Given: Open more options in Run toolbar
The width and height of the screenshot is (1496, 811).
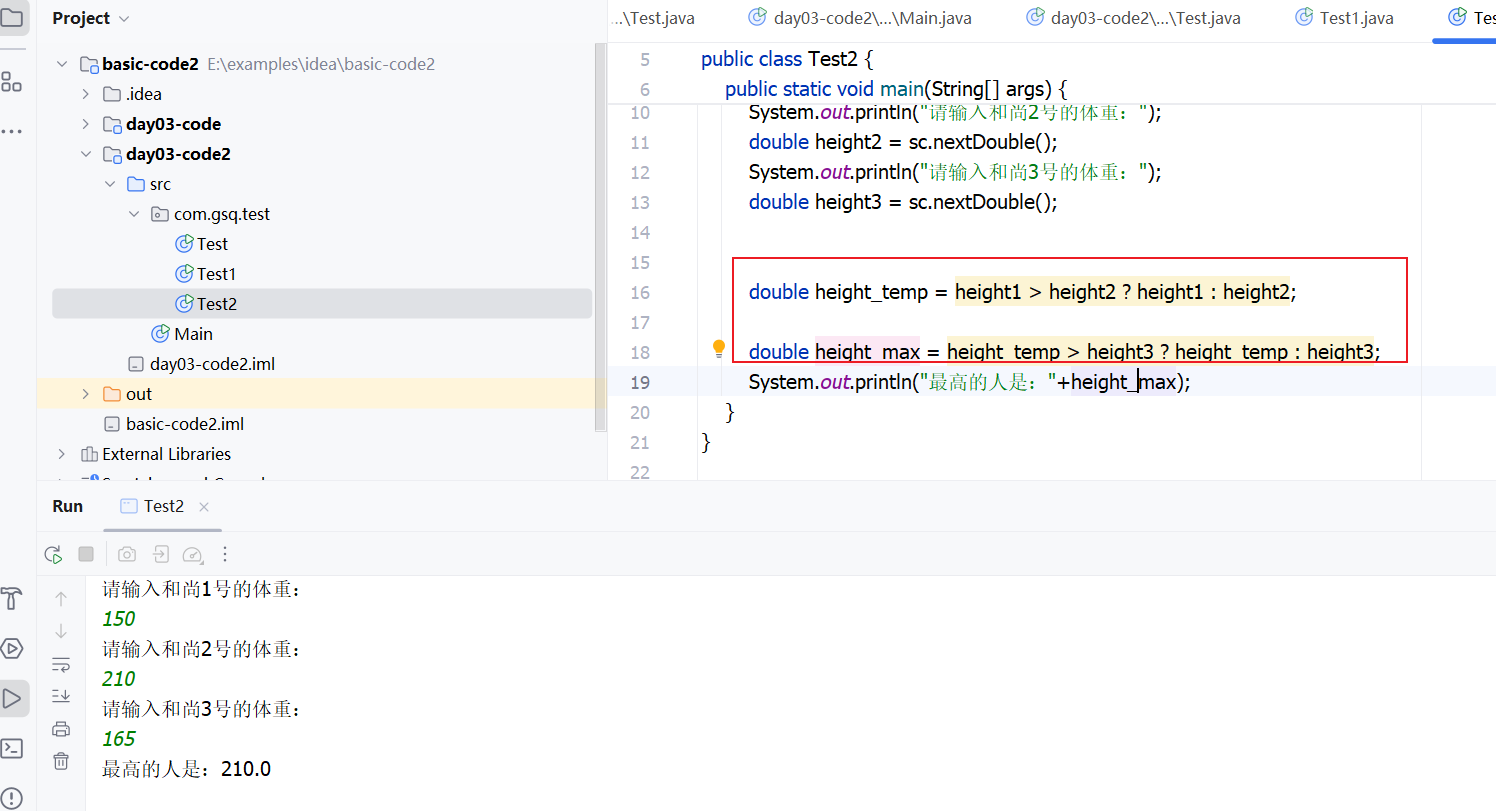Looking at the screenshot, I should [x=225, y=554].
